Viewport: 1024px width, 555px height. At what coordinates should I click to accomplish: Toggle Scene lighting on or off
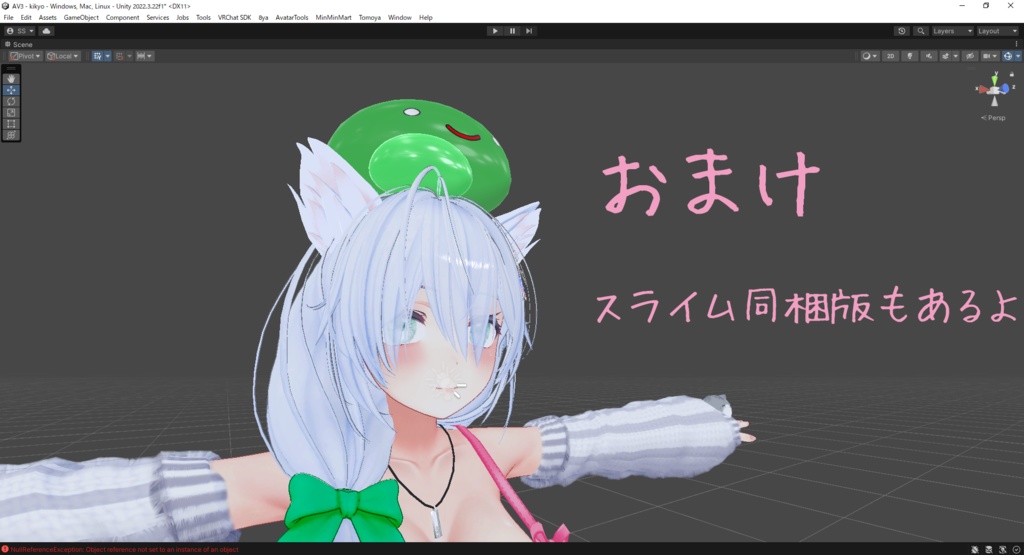910,56
